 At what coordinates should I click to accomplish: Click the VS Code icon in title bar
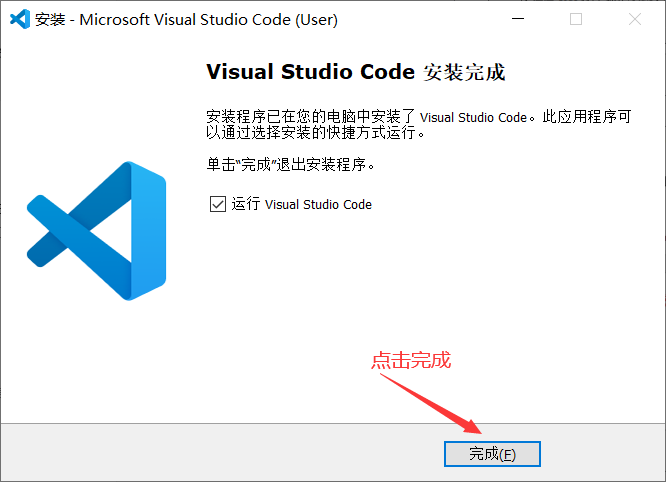click(17, 20)
